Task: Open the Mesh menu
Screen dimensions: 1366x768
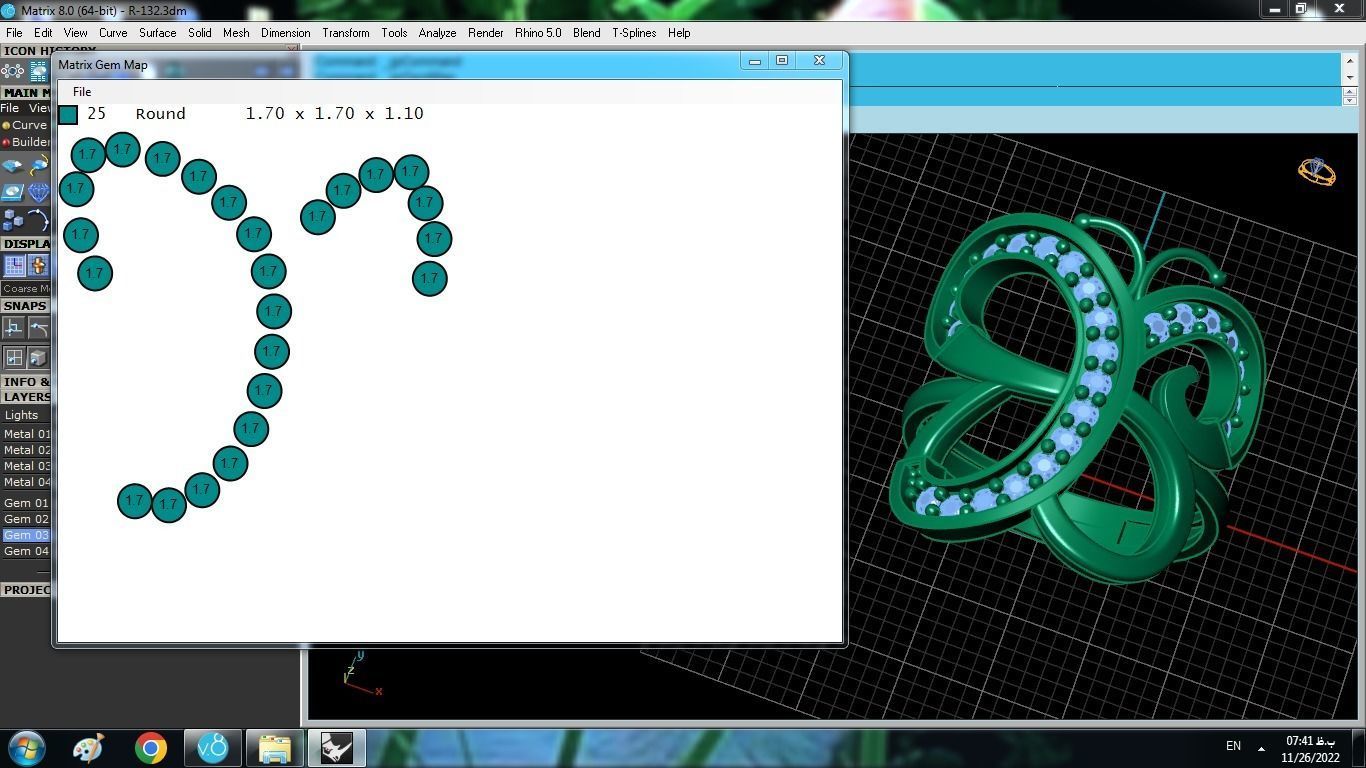Action: [x=236, y=33]
